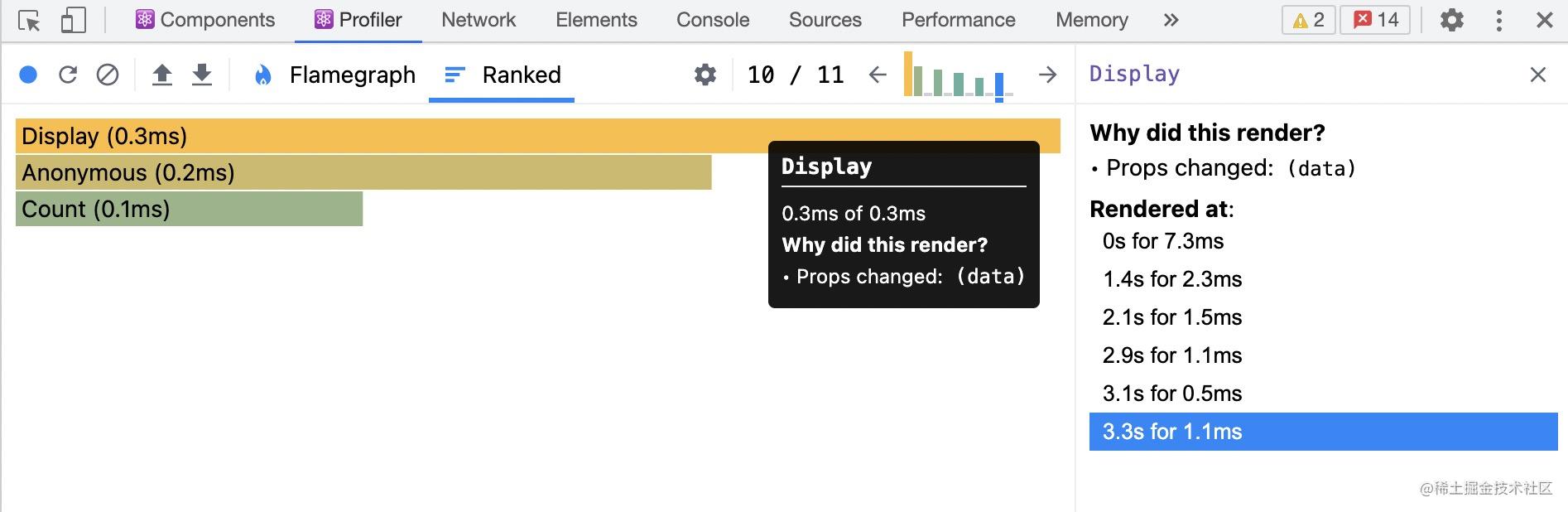Open DevTools three-dot customize menu
1568x512 pixels.
point(1499,20)
